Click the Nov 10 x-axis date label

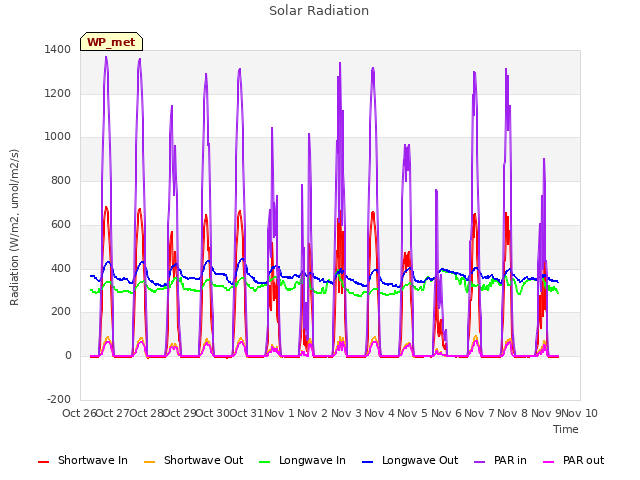(580, 413)
